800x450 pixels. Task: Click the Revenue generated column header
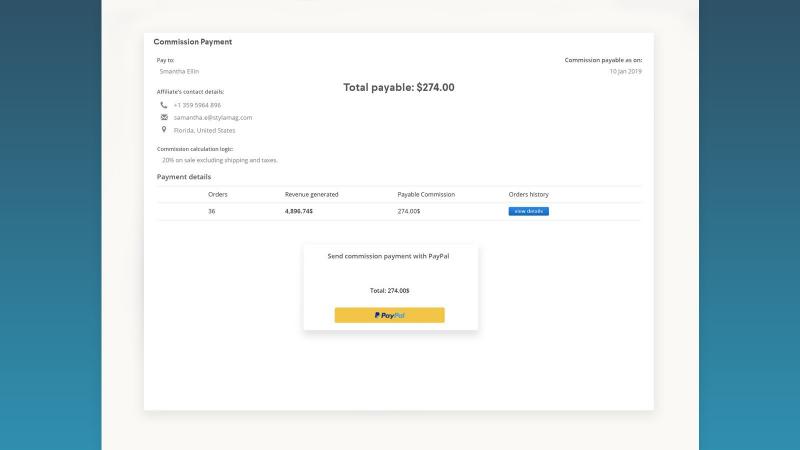(312, 194)
